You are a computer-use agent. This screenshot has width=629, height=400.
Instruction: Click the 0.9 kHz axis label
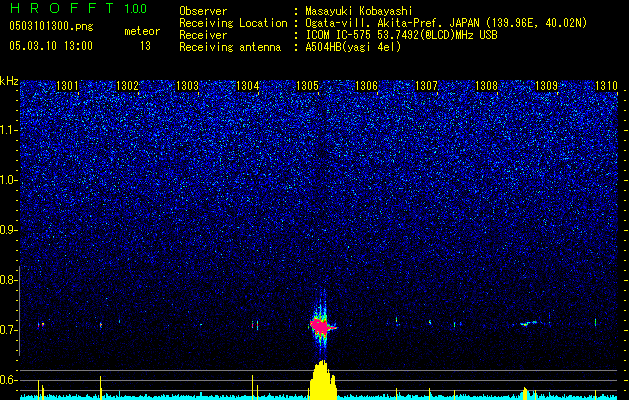8,230
